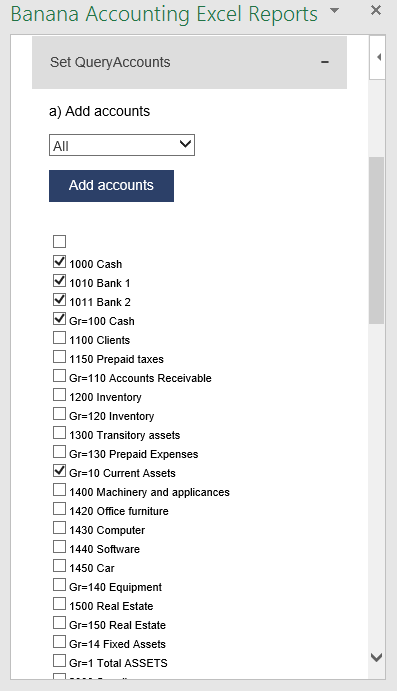Uncheck the 1010 Bank 1 checkbox
The width and height of the screenshot is (397, 691).
pyautogui.click(x=59, y=281)
